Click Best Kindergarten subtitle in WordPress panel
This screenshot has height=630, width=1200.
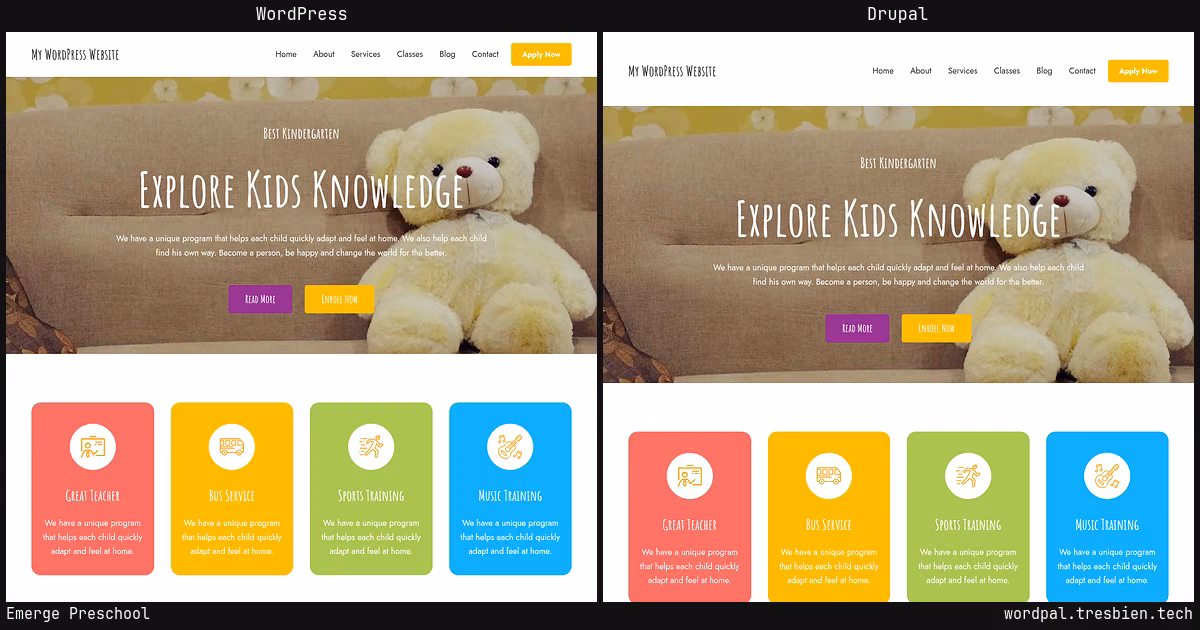(301, 133)
